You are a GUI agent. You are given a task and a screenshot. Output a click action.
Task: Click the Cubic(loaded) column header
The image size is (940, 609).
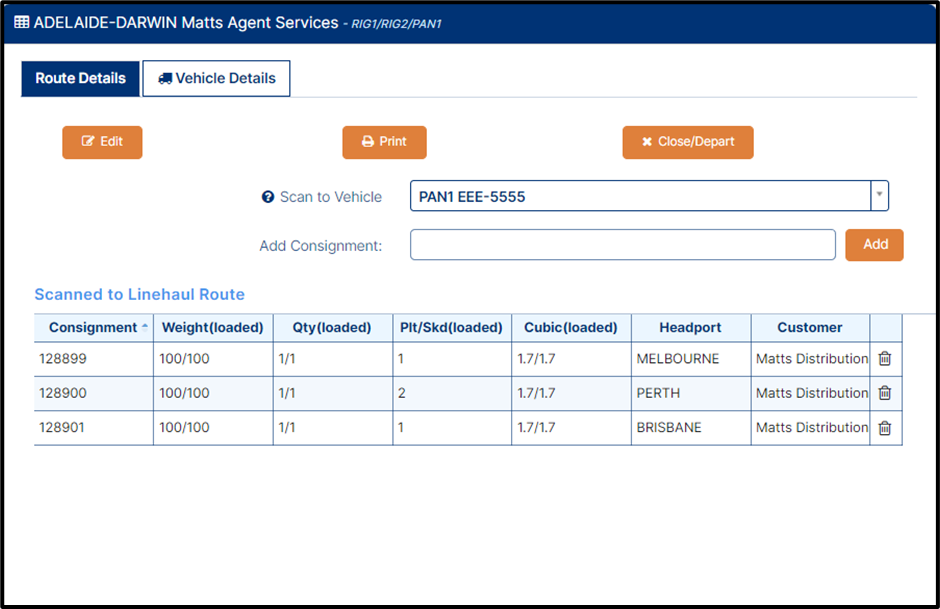pos(571,327)
